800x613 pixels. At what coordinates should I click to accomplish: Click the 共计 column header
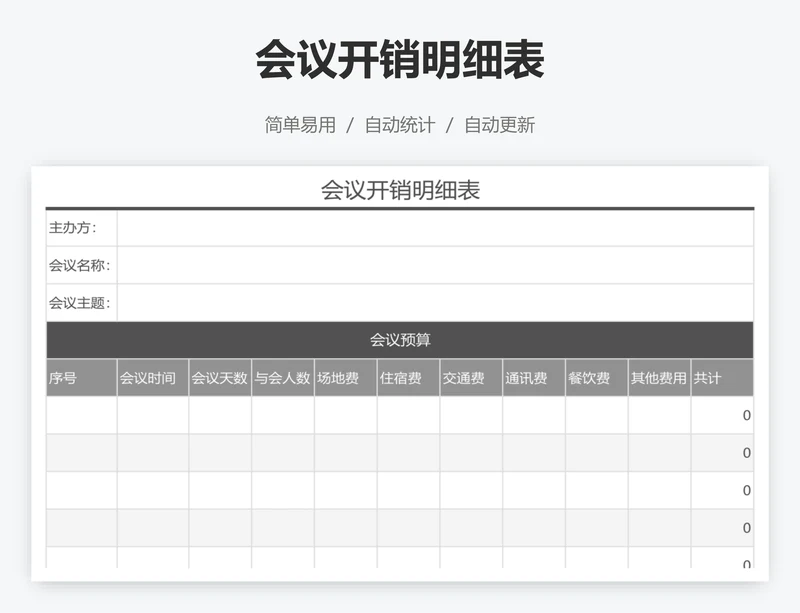pos(722,378)
